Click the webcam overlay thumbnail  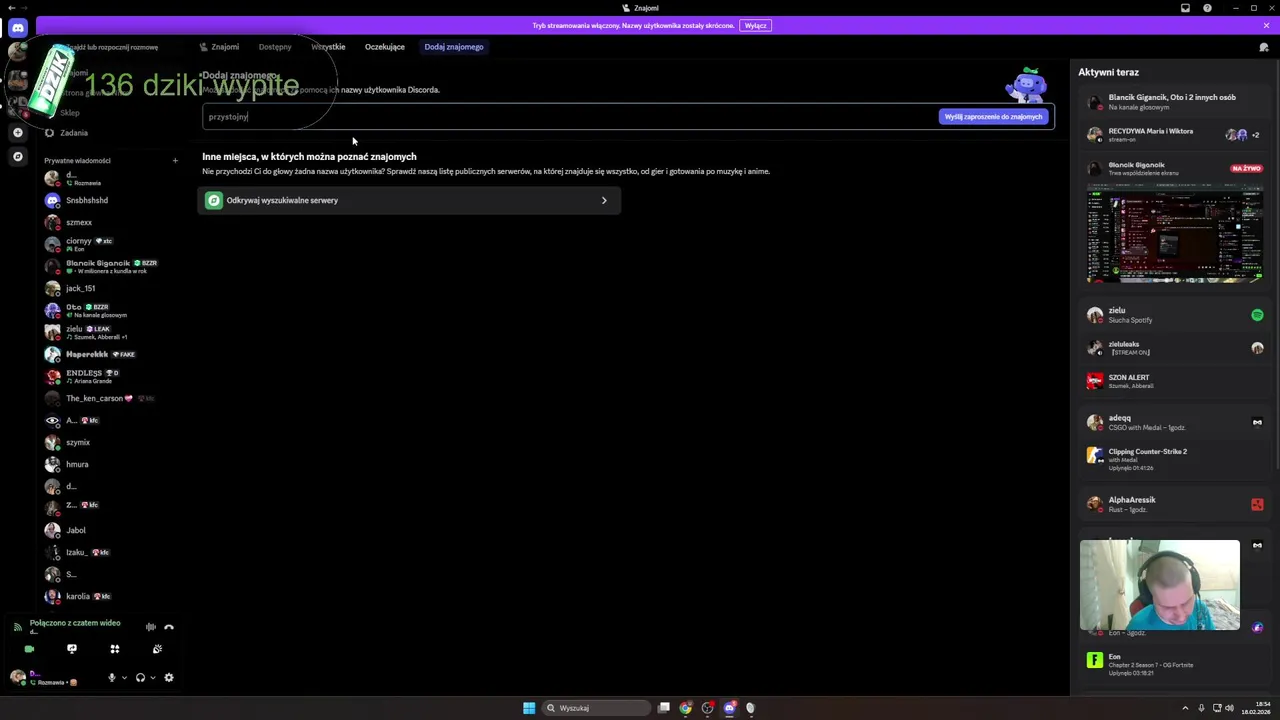pyautogui.click(x=1160, y=586)
